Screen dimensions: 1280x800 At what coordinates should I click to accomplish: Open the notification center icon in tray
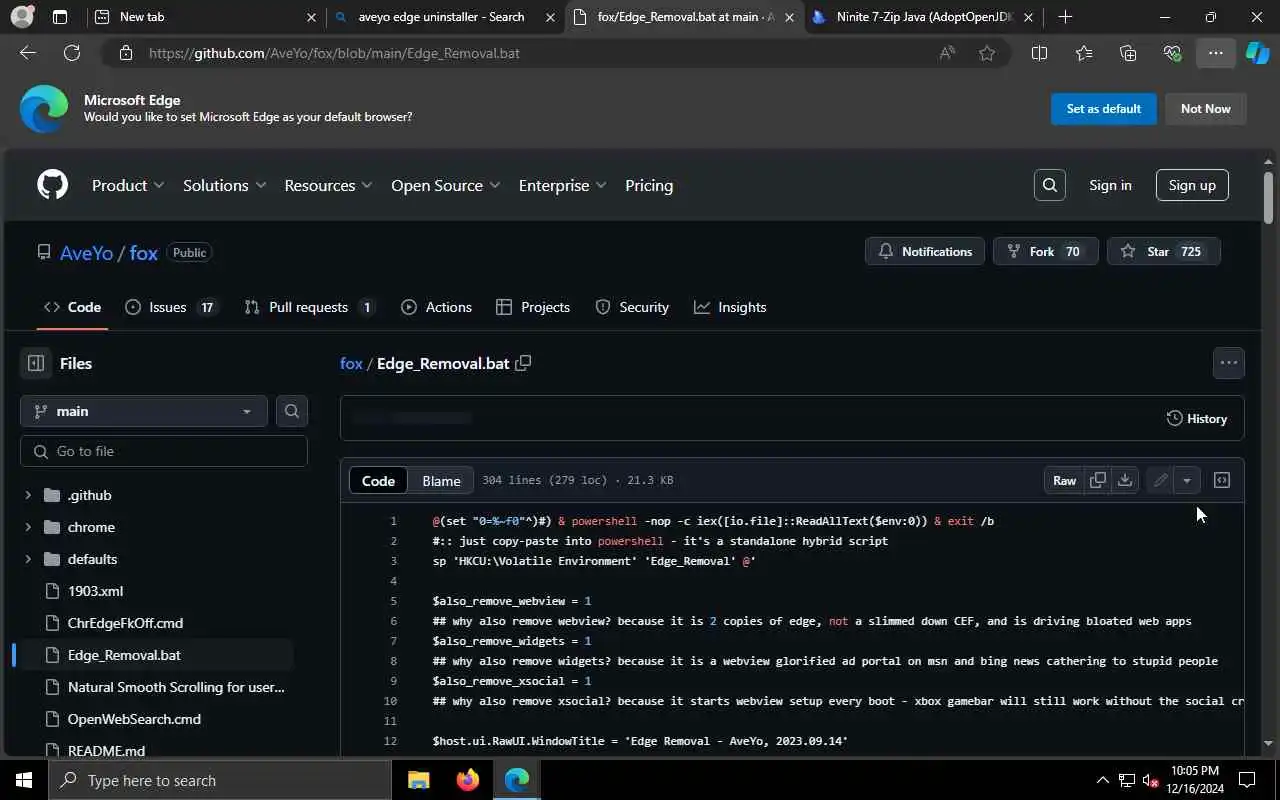tap(1247, 780)
